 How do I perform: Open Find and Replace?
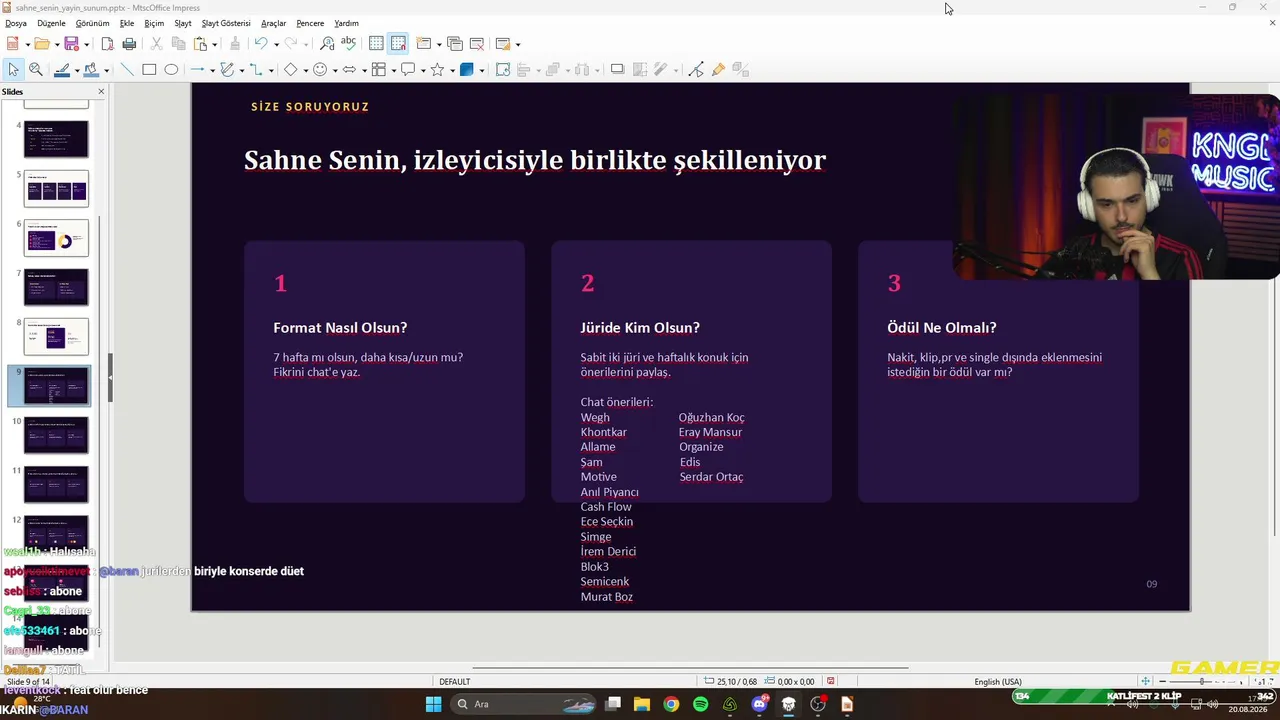coord(327,44)
